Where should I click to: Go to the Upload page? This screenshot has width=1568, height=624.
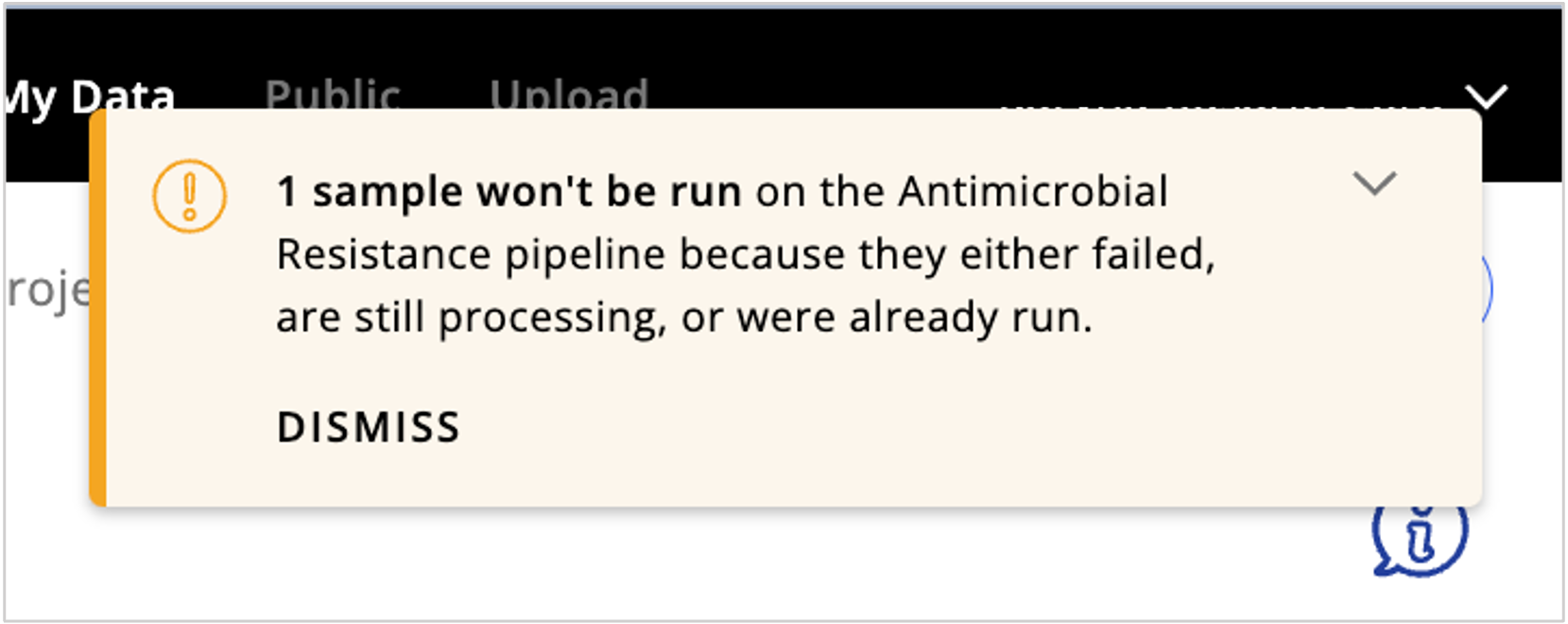(568, 94)
